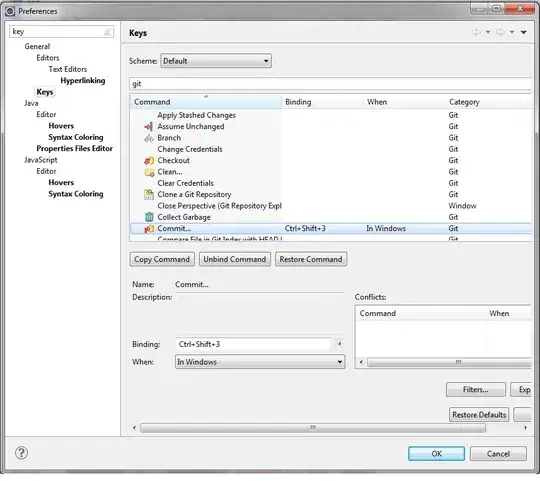This screenshot has width=540, height=481.
Task: Click the Unbind Command button
Action: point(235,259)
